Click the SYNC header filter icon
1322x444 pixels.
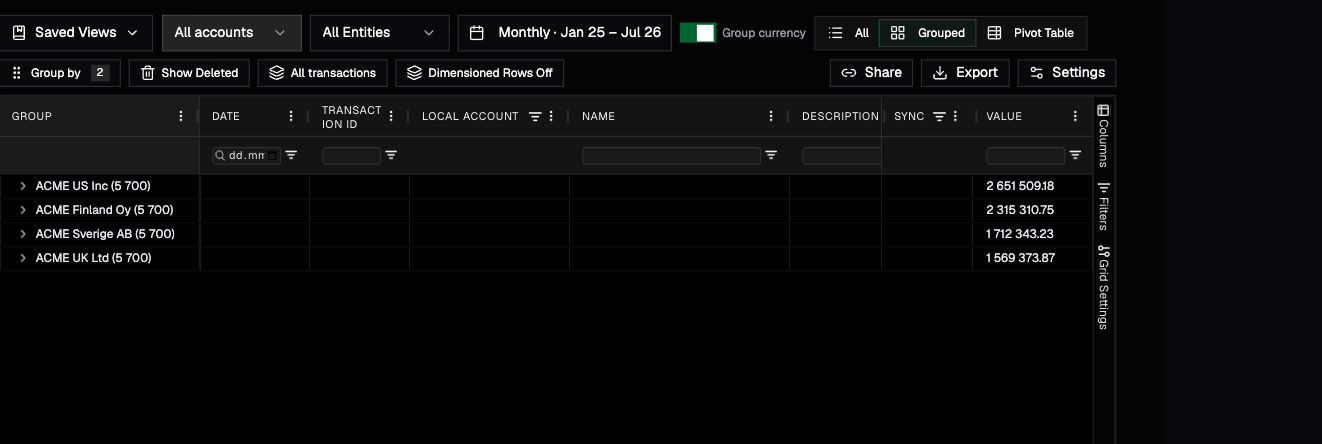[x=939, y=117]
